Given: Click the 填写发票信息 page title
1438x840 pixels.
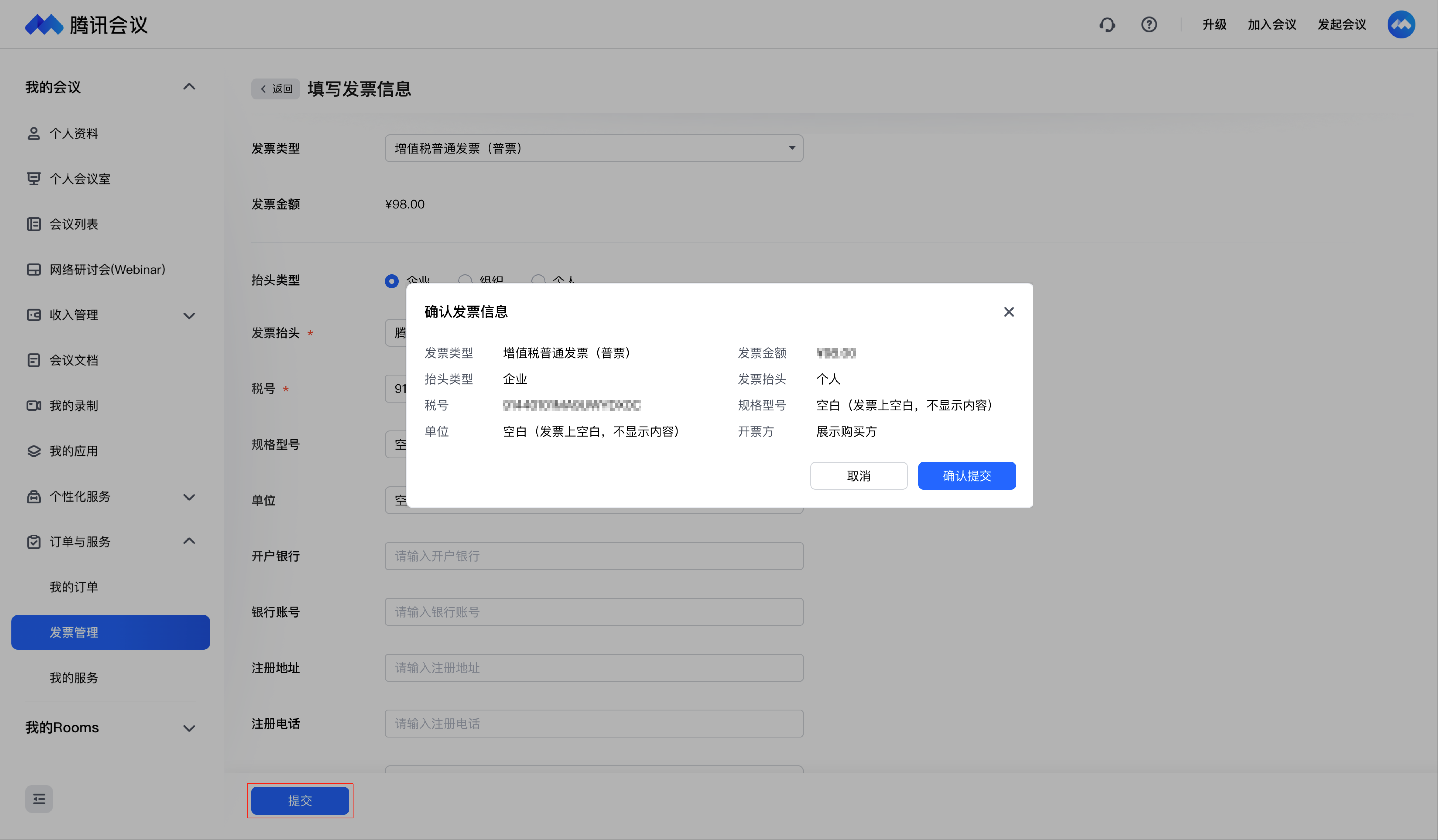Looking at the screenshot, I should (x=359, y=89).
